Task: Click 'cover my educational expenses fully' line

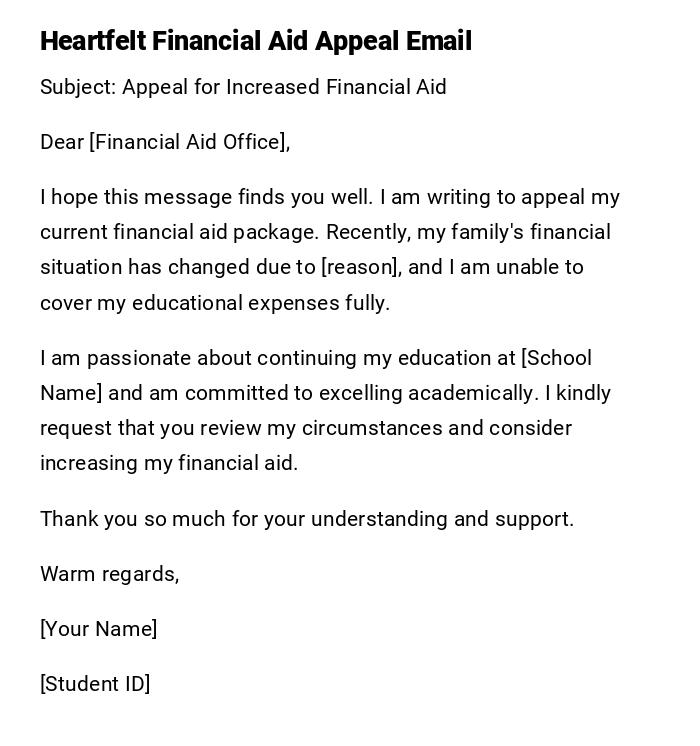Action: 214,303
